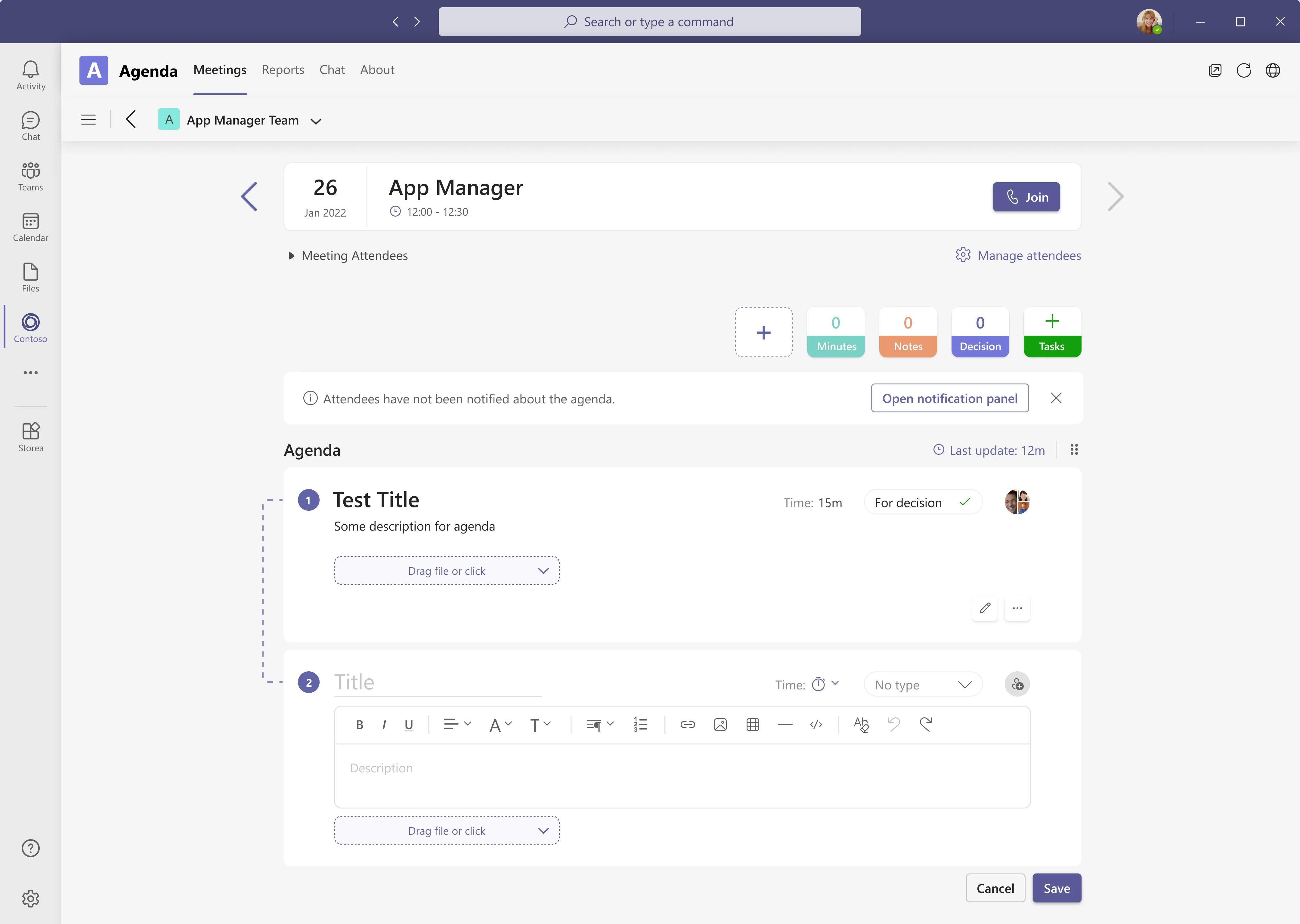1300x924 pixels.
Task: Join the App Manager meeting
Action: [x=1026, y=197]
